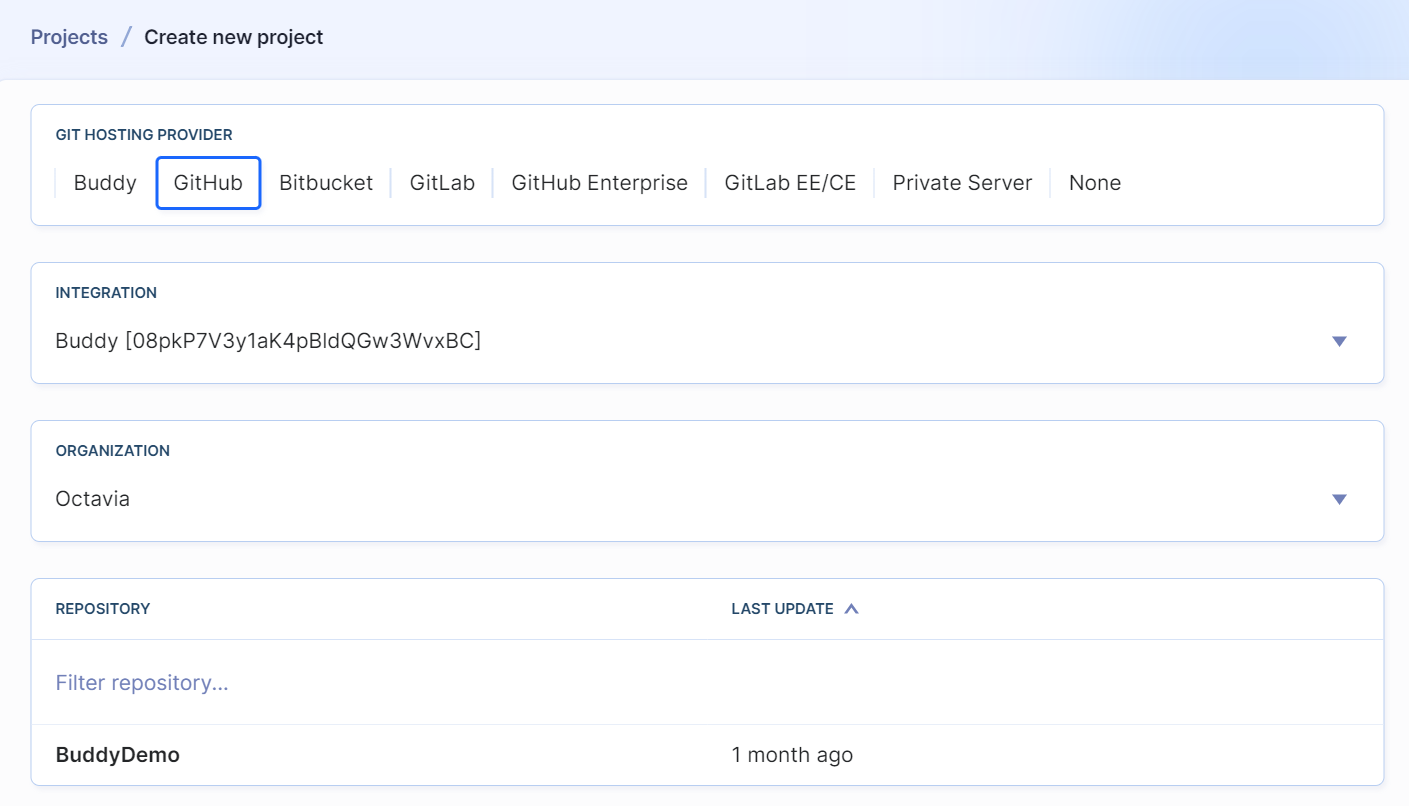Expand the Organization dropdown arrow
The image size is (1409, 806).
click(1340, 500)
